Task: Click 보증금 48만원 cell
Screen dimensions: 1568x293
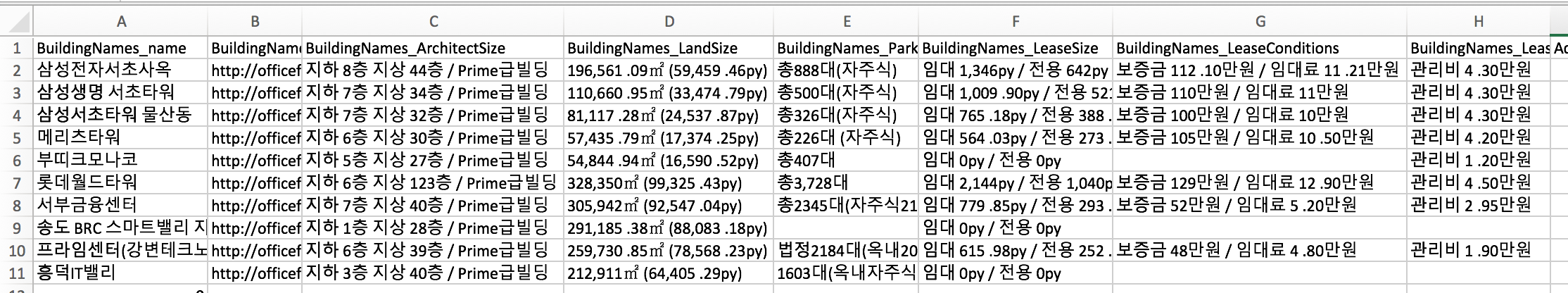Action: [x=1260, y=251]
